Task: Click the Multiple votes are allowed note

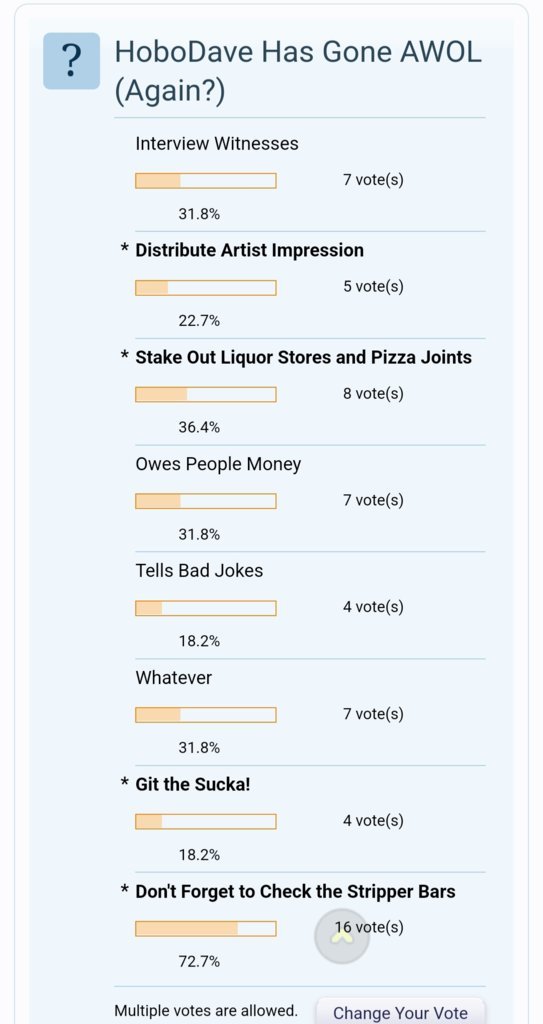Action: pyautogui.click(x=206, y=1011)
